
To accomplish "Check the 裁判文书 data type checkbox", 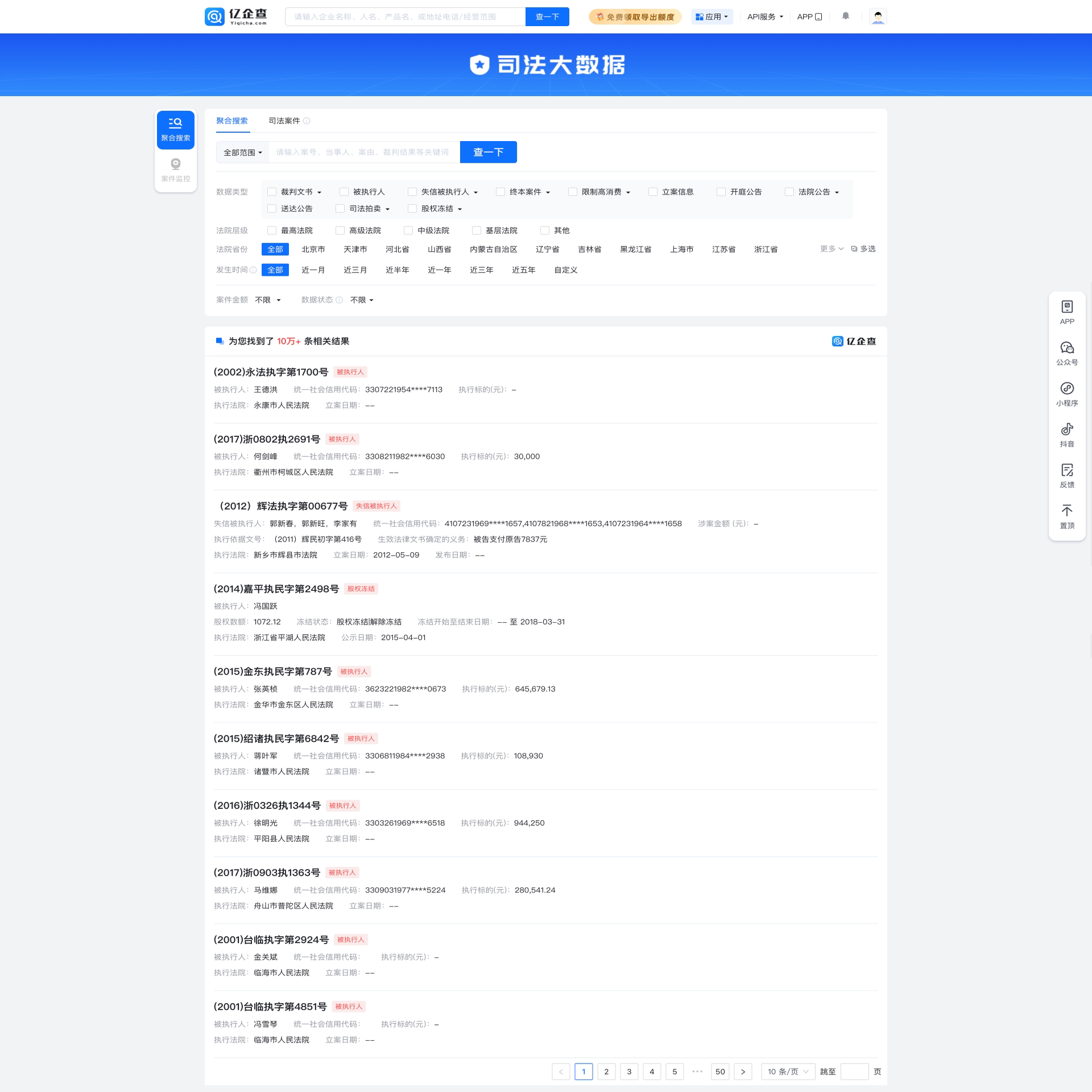I will (272, 192).
